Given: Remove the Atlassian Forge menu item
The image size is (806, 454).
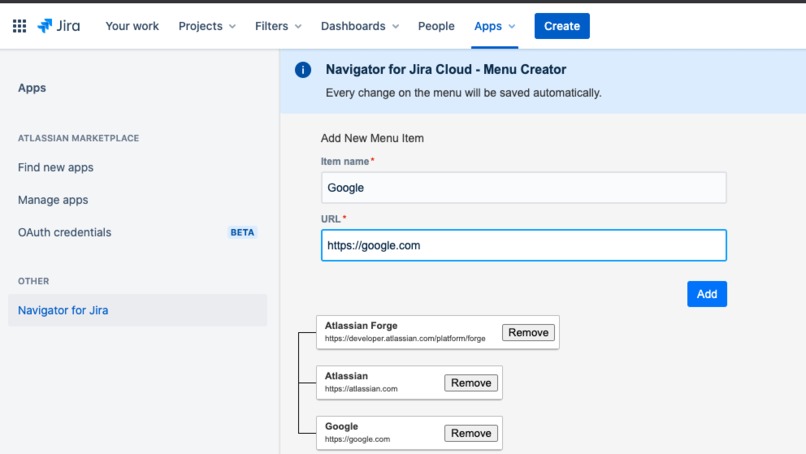Looking at the screenshot, I should pos(528,332).
